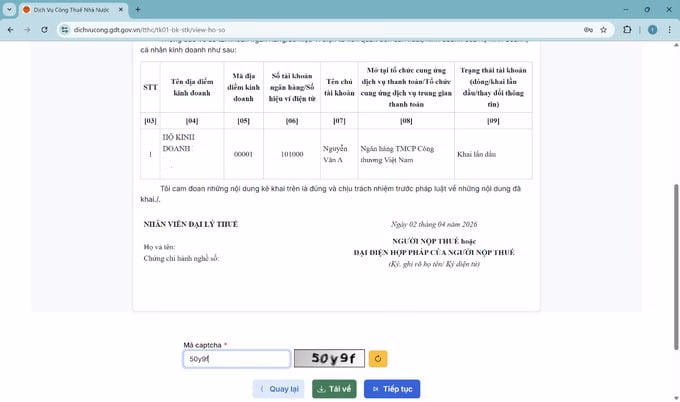Refresh the captcha image
The width and height of the screenshot is (680, 402).
378,358
